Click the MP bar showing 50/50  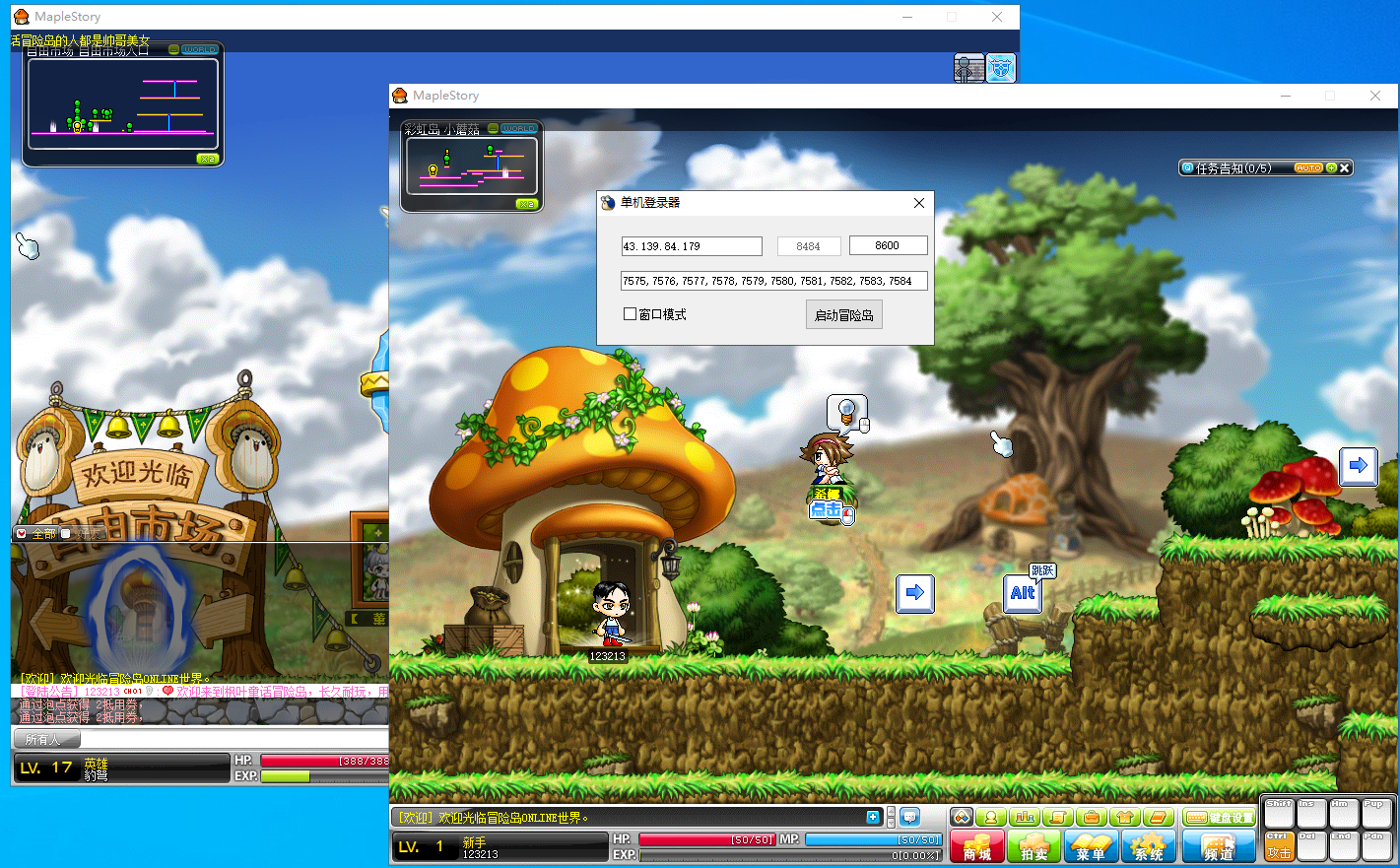[x=873, y=839]
